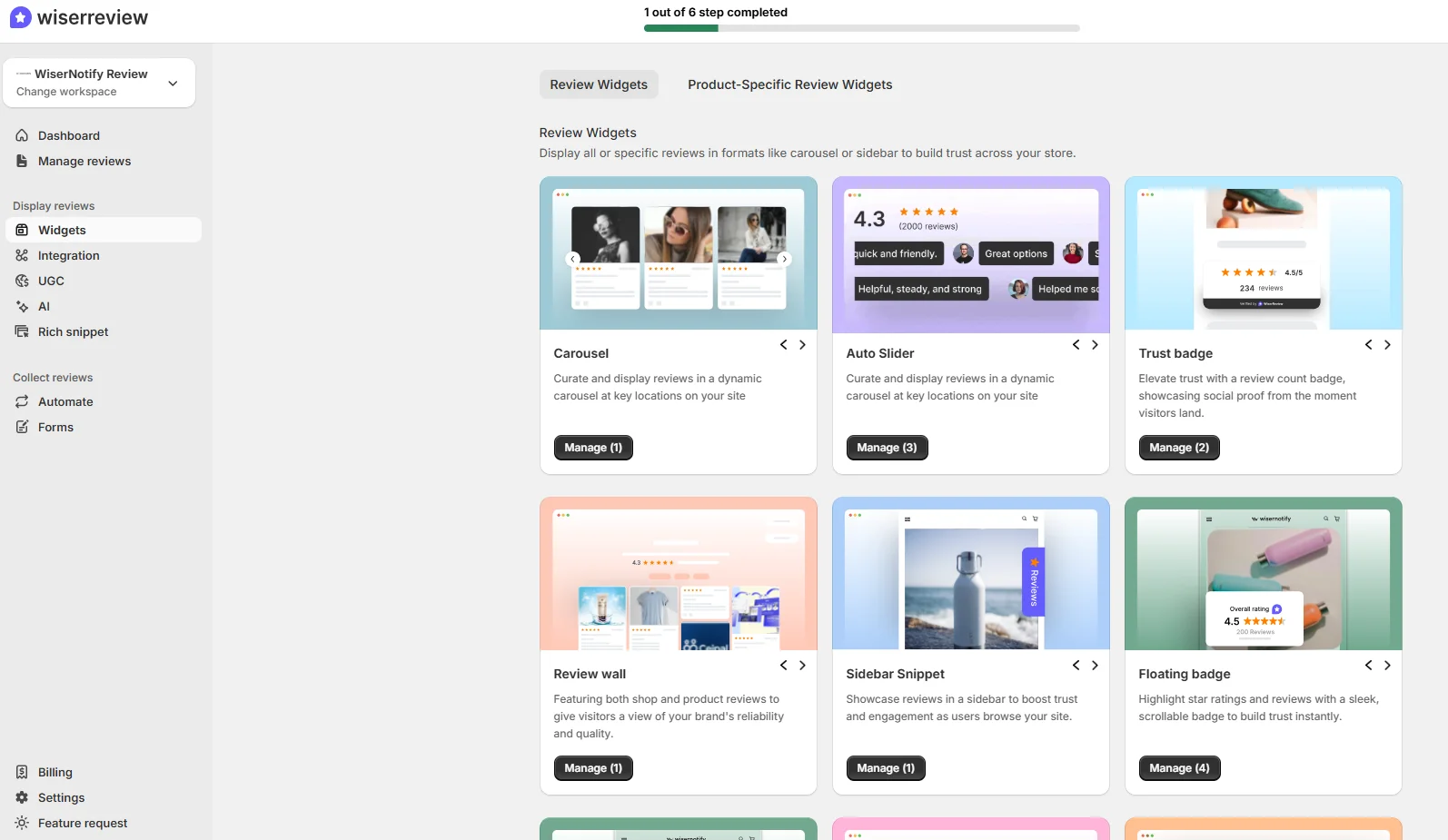
Task: Show previous Trust badge preview
Action: (1368, 345)
